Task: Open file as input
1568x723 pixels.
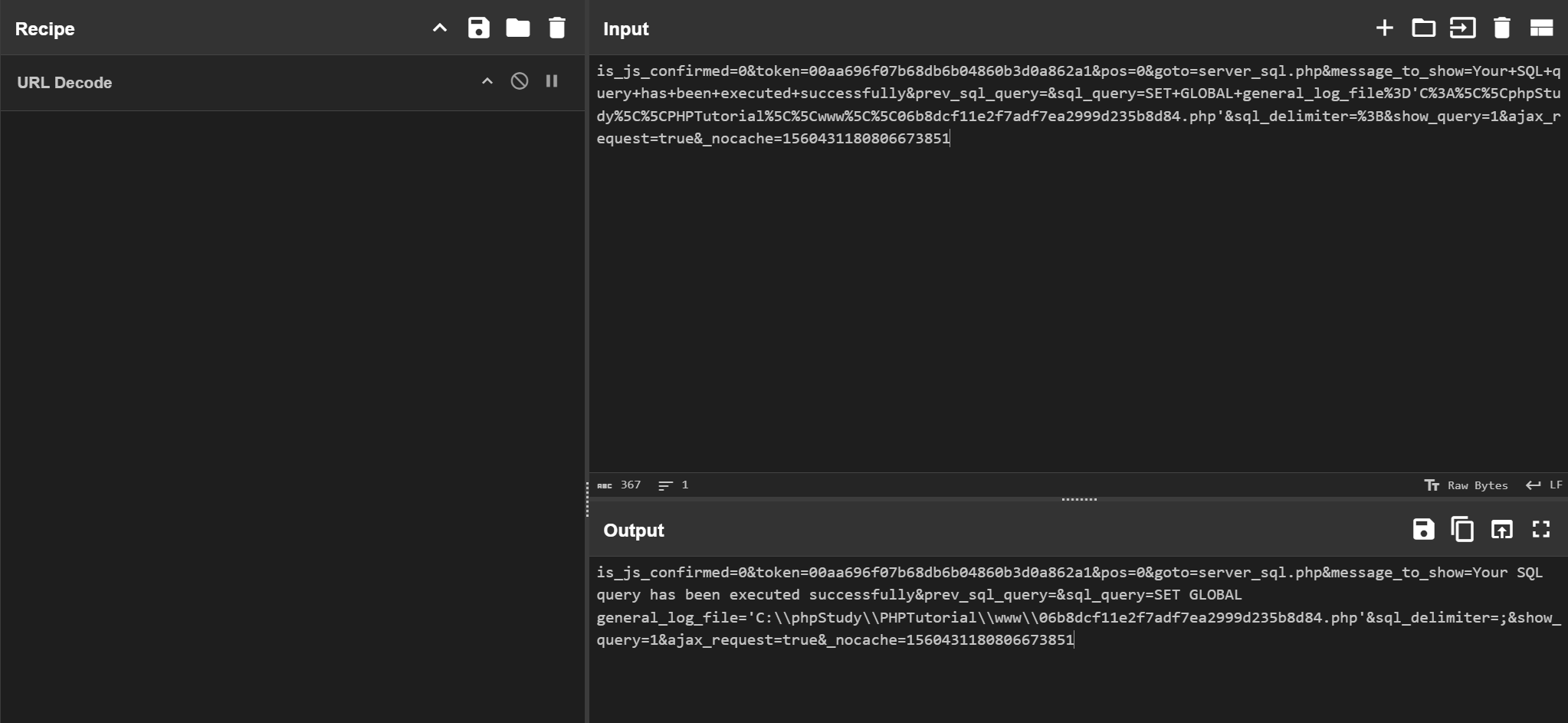Action: (x=1463, y=28)
